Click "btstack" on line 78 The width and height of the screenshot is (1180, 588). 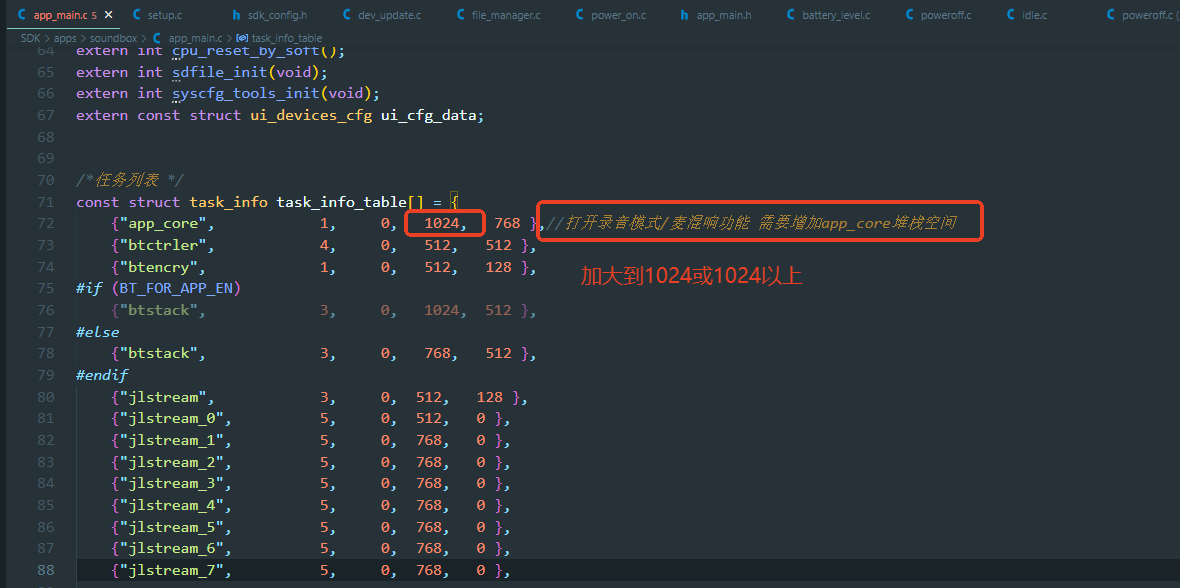tap(157, 353)
